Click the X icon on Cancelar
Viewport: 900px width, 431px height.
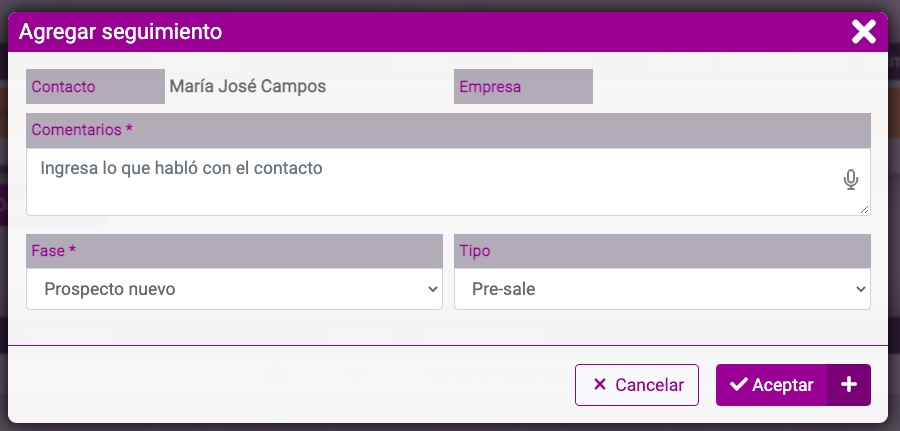click(x=600, y=385)
